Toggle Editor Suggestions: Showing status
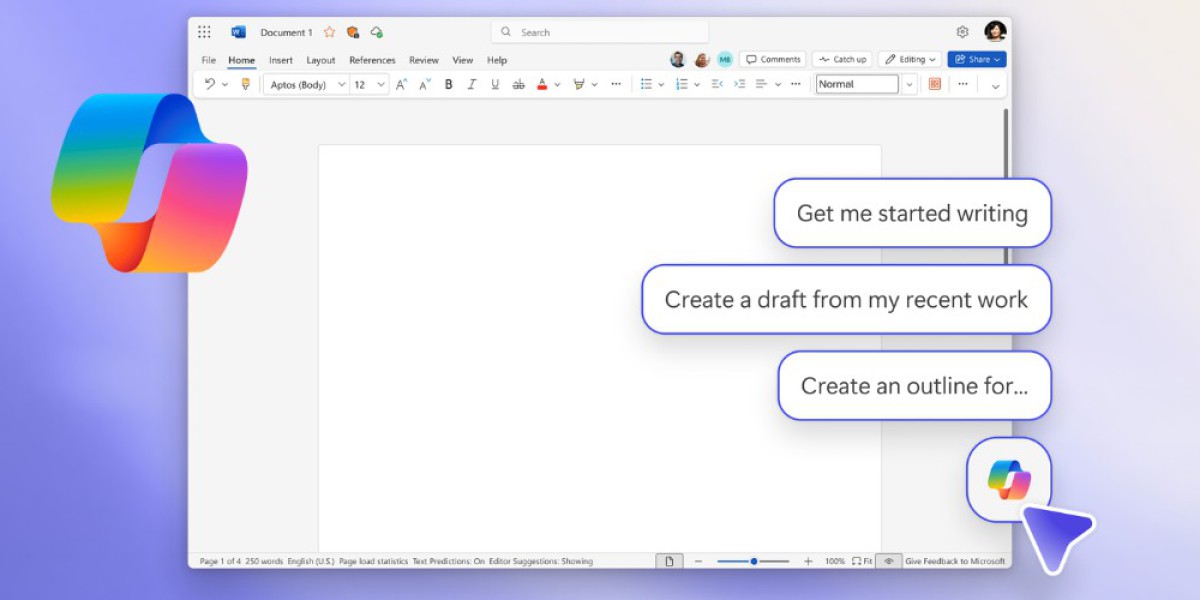Image resolution: width=1200 pixels, height=600 pixels. (540, 561)
